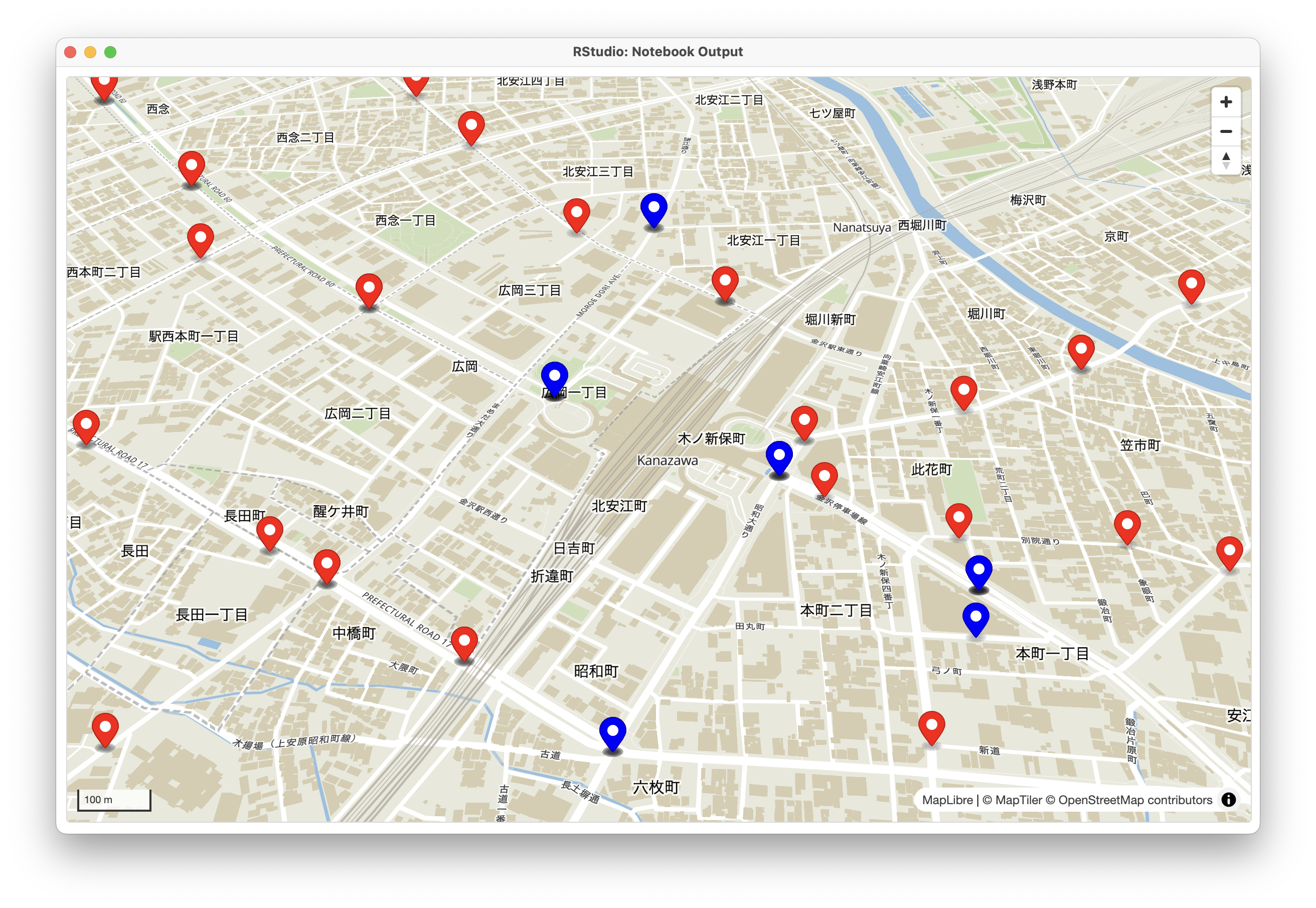Click the 駅西本町一丁目 label
Image resolution: width=1316 pixels, height=908 pixels.
[x=194, y=336]
